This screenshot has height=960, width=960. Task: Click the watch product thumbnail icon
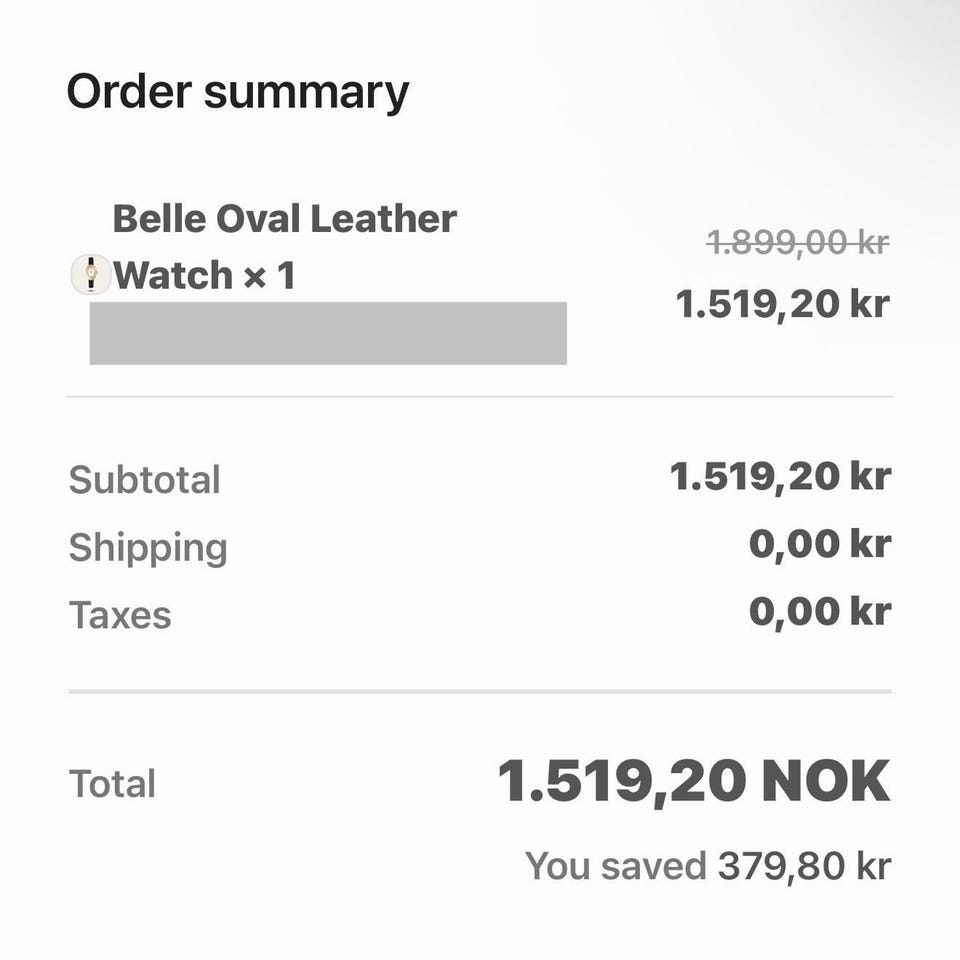click(x=91, y=274)
